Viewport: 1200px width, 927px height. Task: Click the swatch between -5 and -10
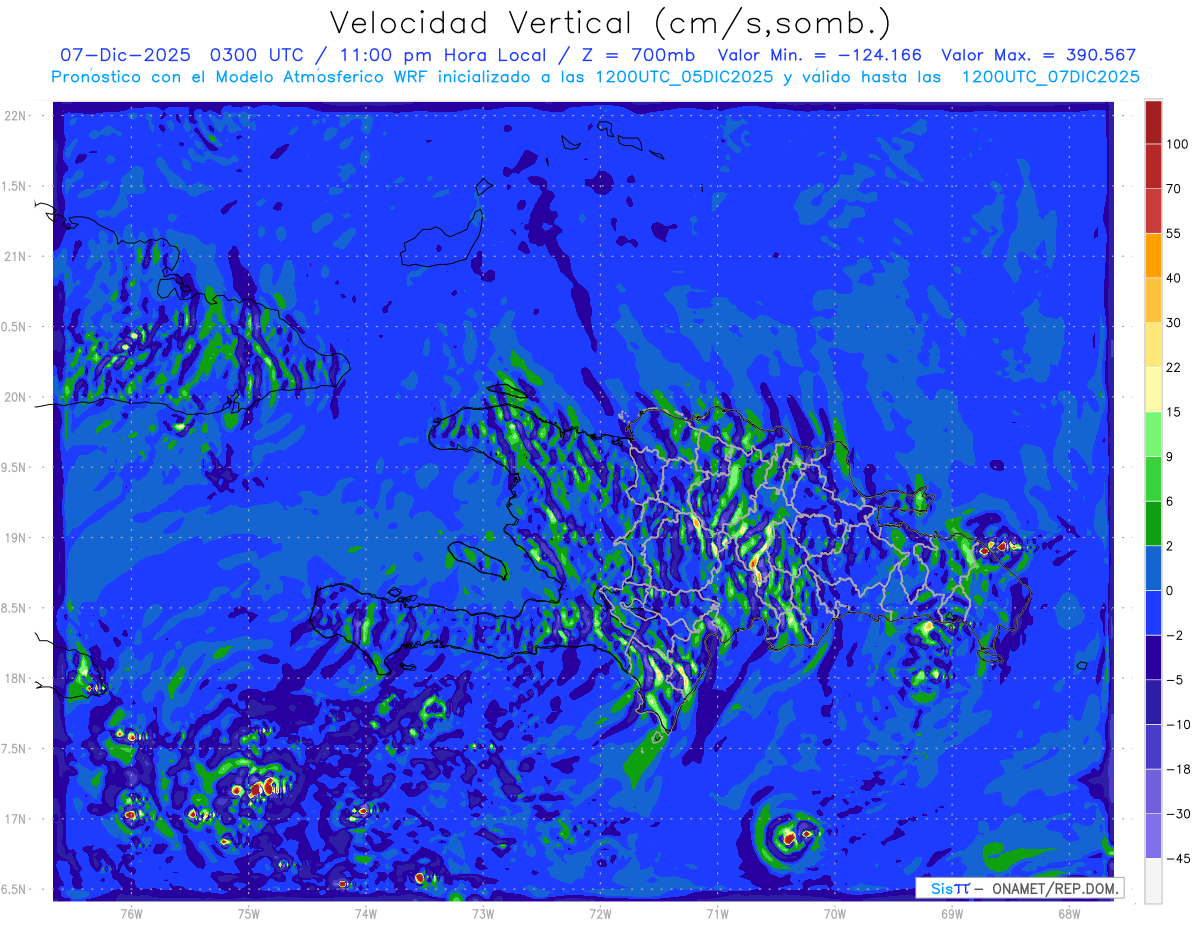click(1153, 702)
